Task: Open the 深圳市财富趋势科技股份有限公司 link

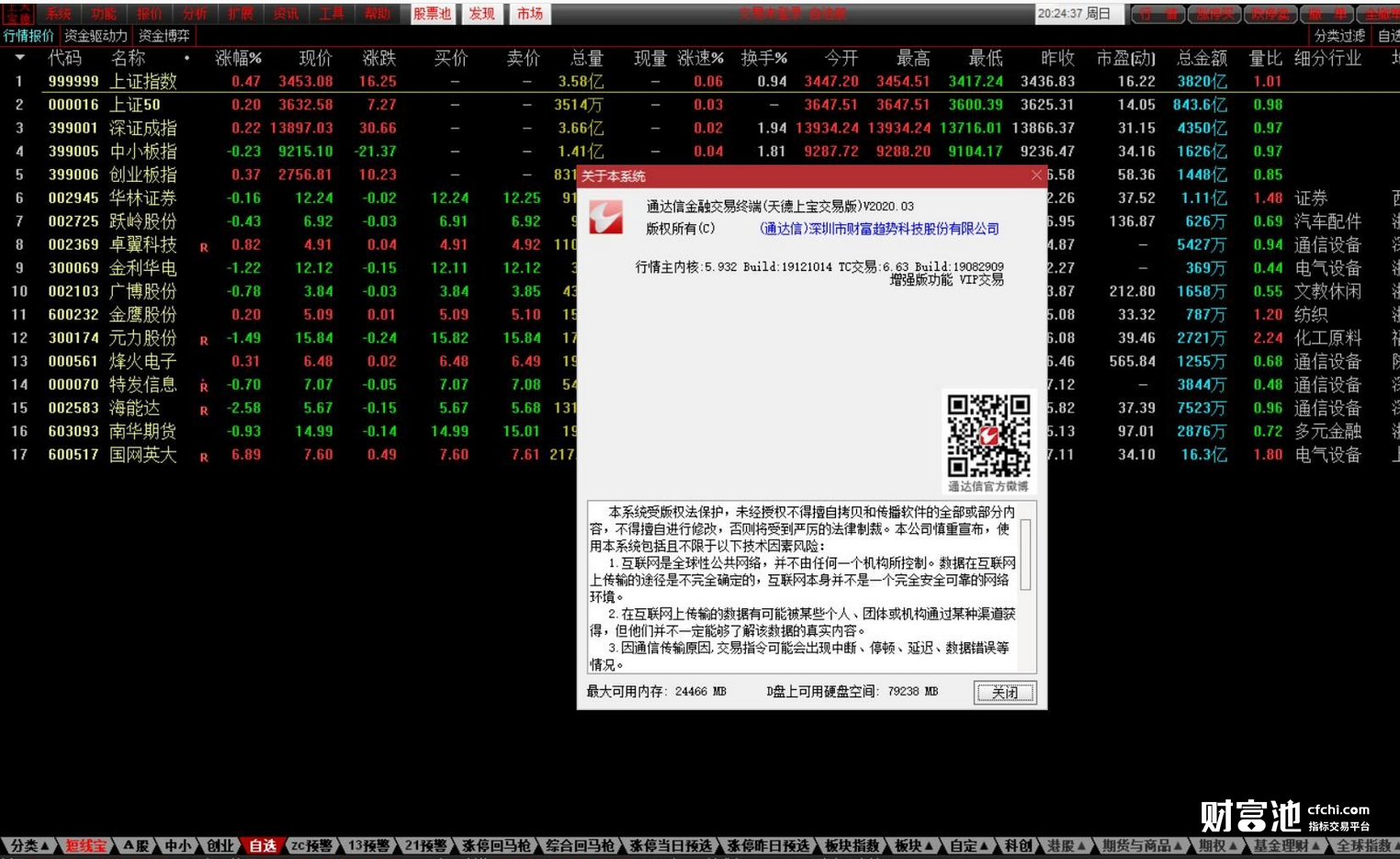Action: click(879, 229)
